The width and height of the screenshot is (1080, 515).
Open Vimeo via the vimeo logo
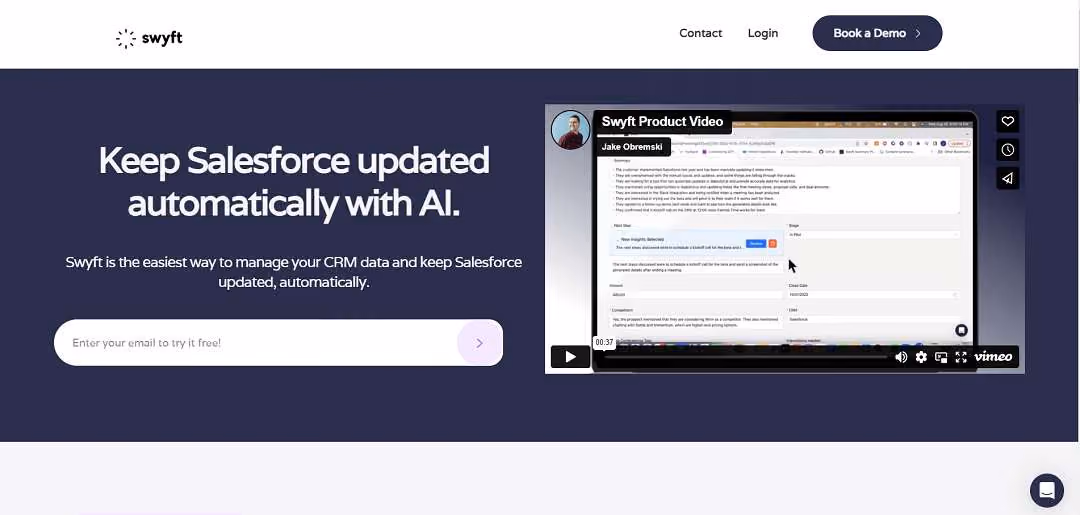point(993,356)
